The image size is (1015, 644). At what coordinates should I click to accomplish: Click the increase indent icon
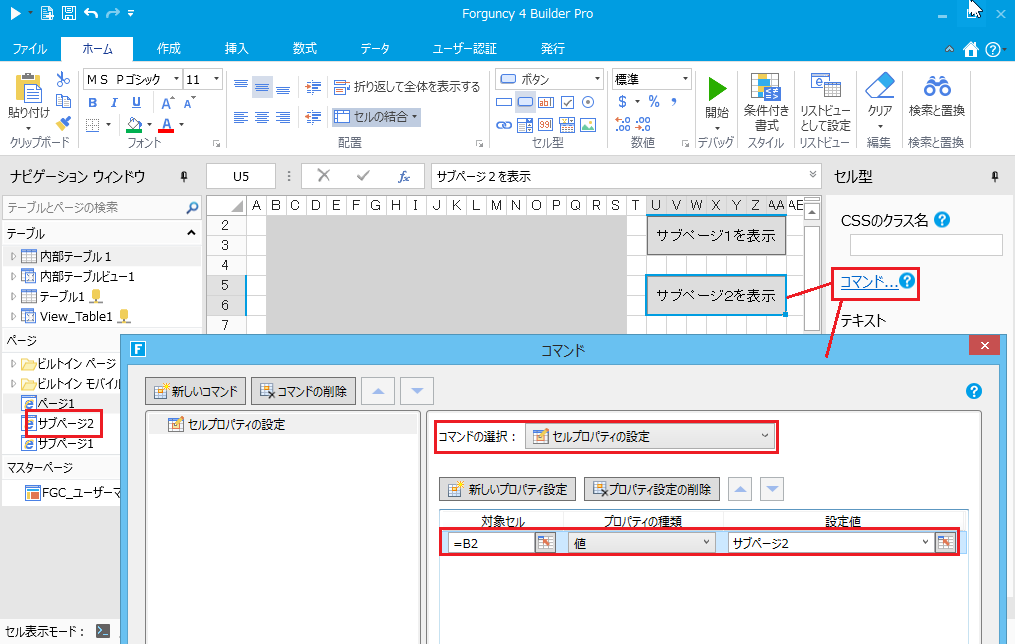click(x=313, y=86)
